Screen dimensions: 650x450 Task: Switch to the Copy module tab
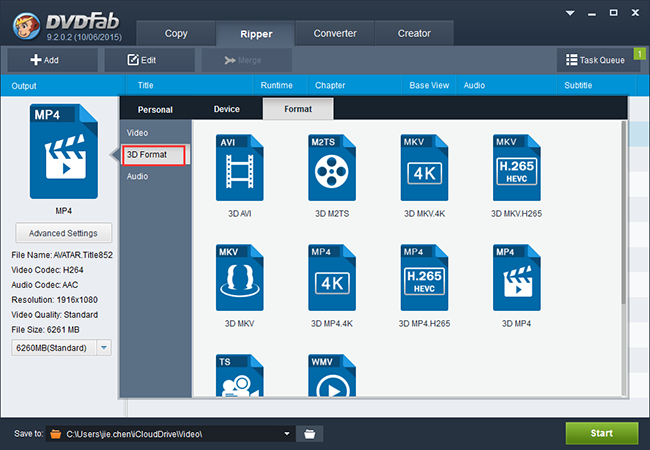coord(176,33)
